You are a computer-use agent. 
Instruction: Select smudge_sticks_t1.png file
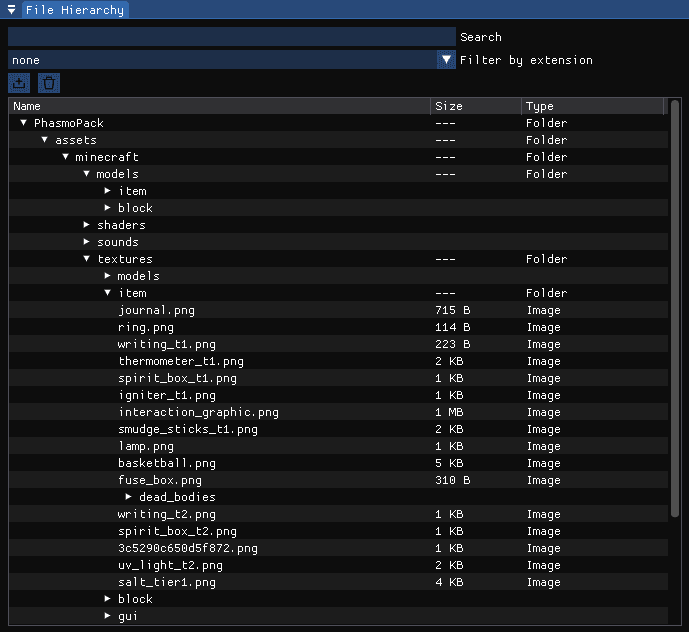188,429
